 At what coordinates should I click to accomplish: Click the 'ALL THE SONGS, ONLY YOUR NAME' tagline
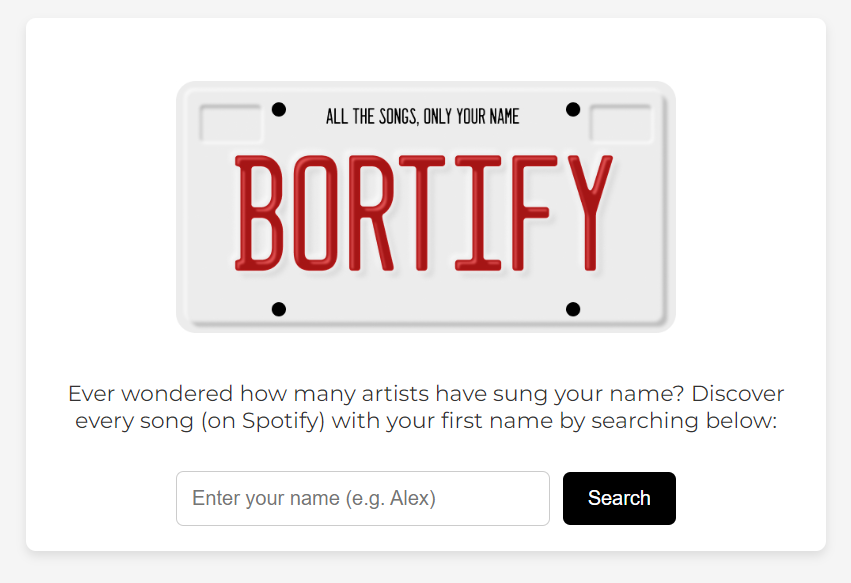point(422,116)
